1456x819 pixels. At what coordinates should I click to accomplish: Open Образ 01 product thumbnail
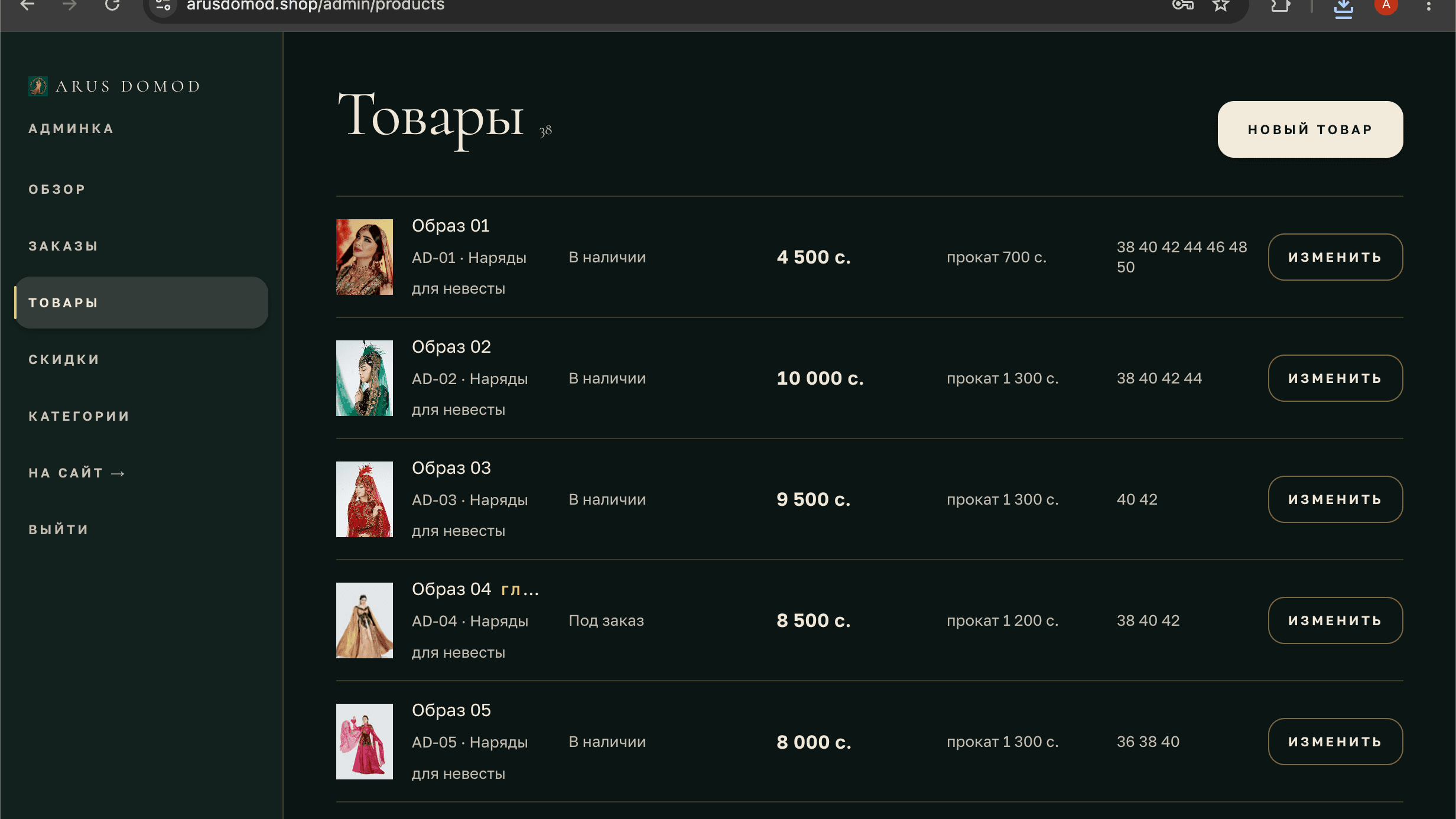(x=365, y=257)
